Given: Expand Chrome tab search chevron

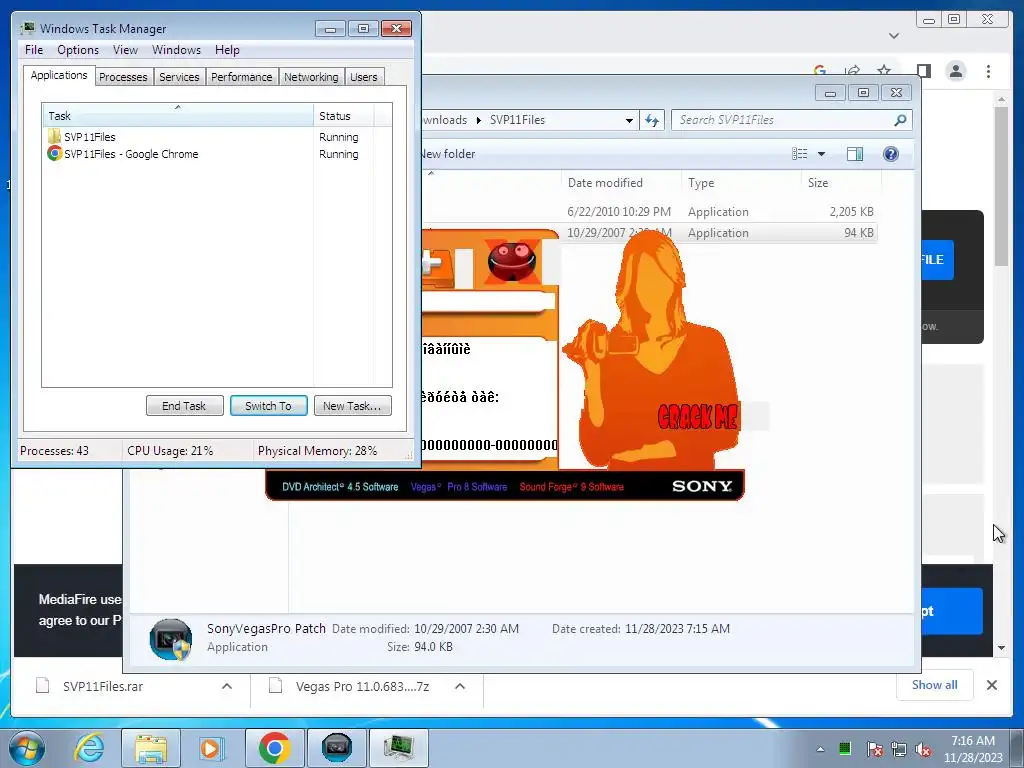Looking at the screenshot, I should (x=894, y=36).
